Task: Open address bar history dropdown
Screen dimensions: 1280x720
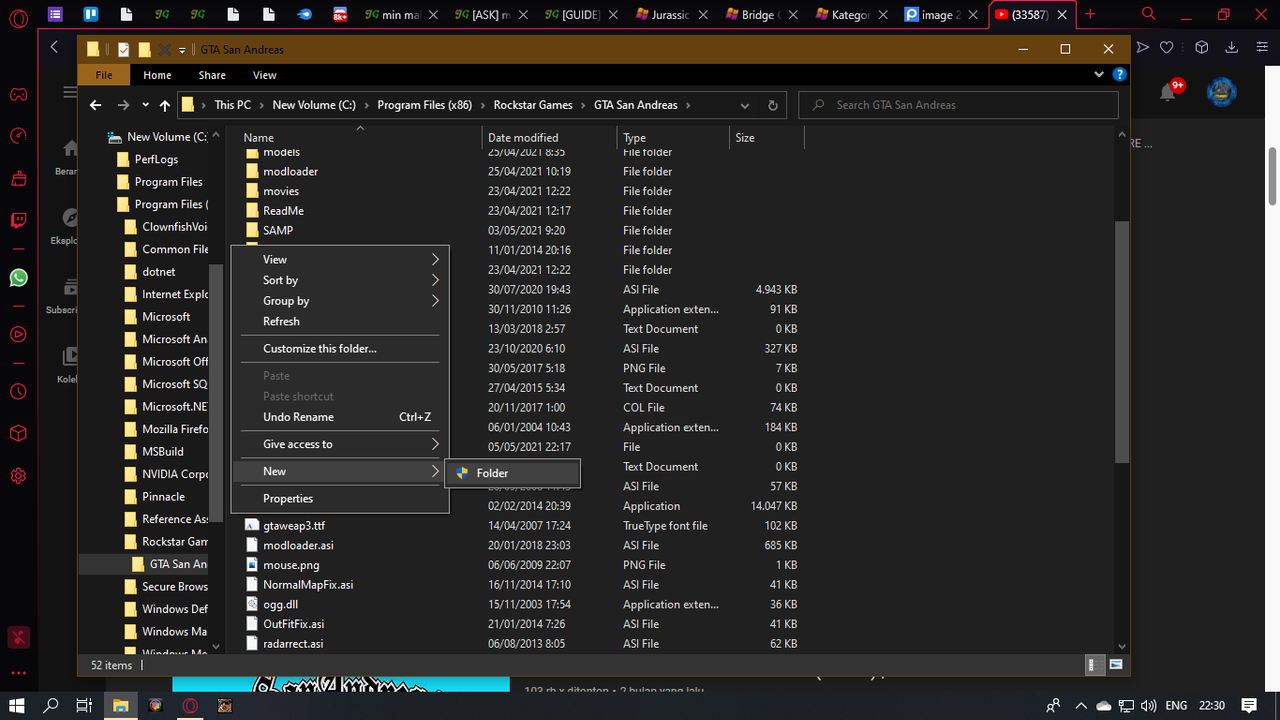Action: click(745, 105)
